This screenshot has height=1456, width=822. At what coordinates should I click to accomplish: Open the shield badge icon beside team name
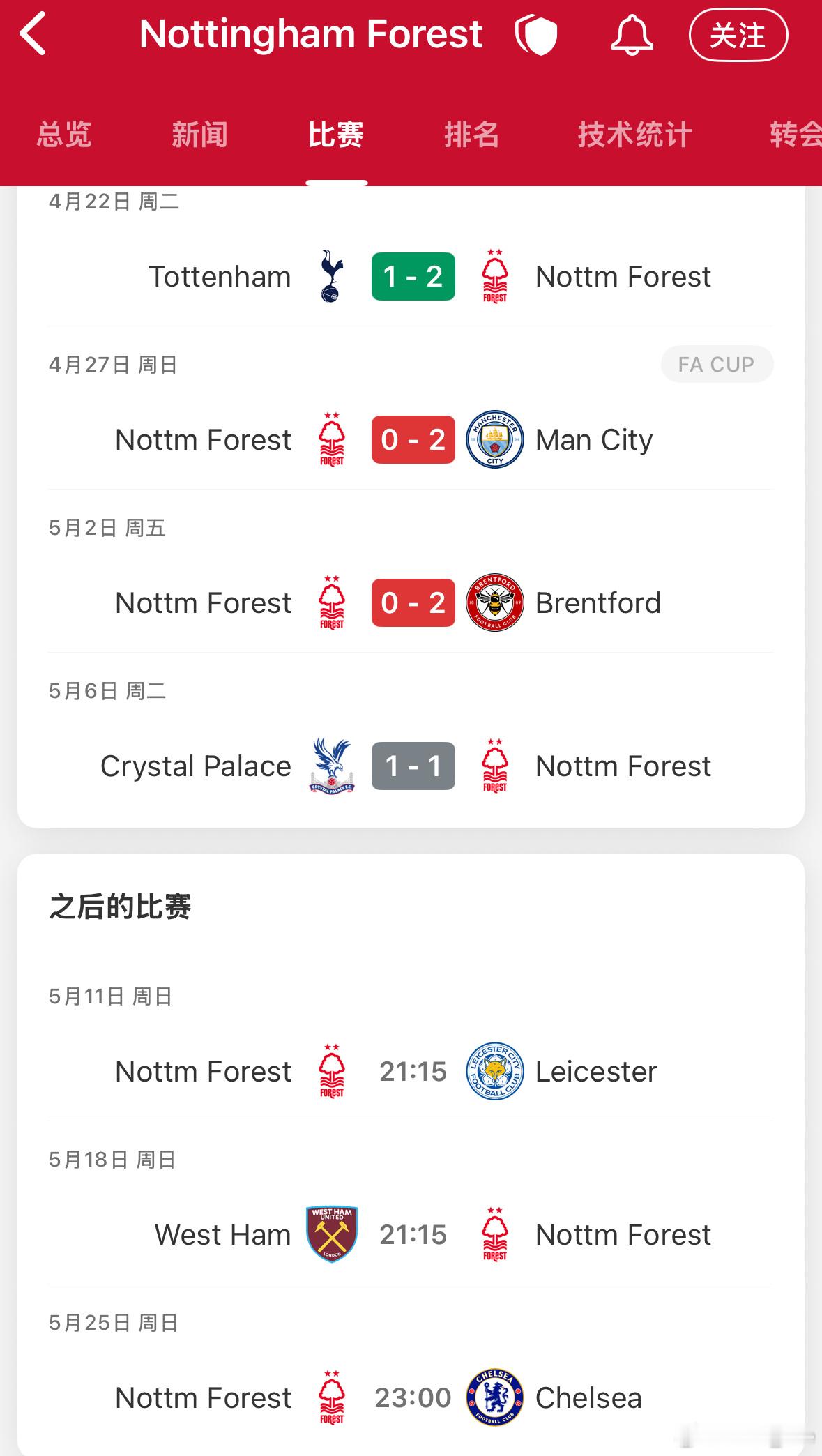536,35
